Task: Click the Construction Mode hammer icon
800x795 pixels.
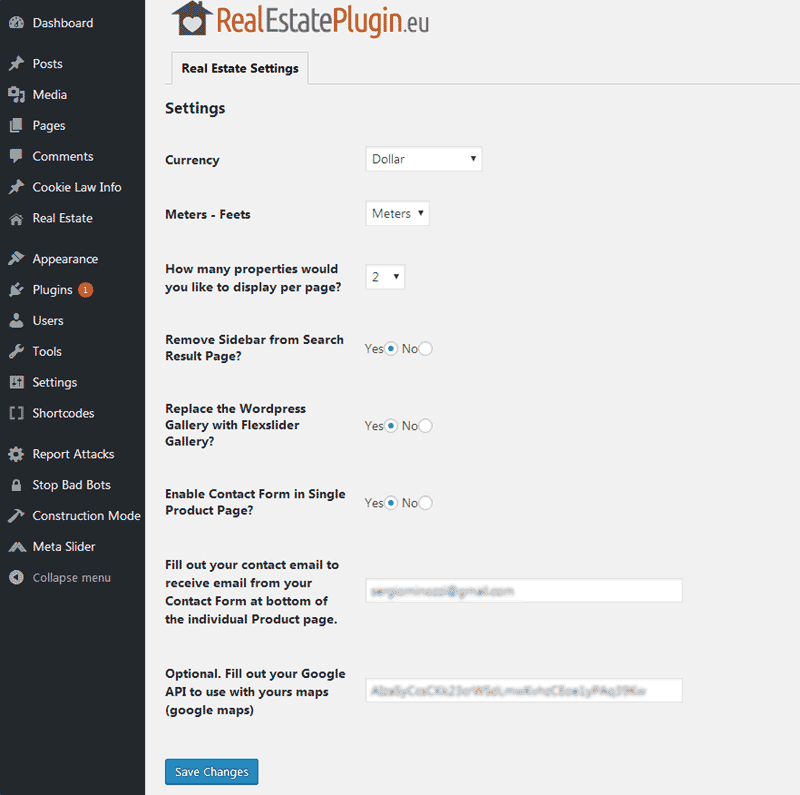Action: (x=16, y=516)
